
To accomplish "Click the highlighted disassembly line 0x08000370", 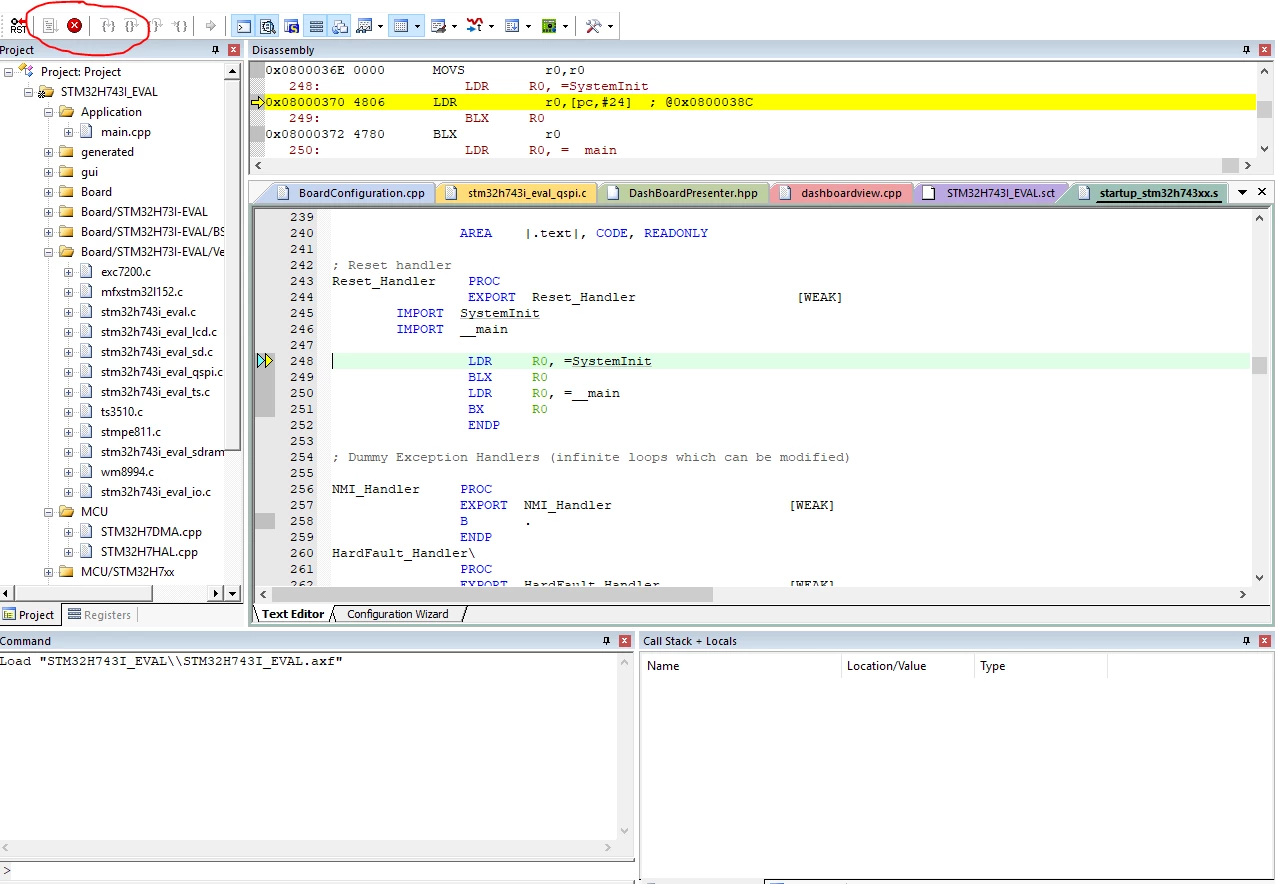I will 752,102.
